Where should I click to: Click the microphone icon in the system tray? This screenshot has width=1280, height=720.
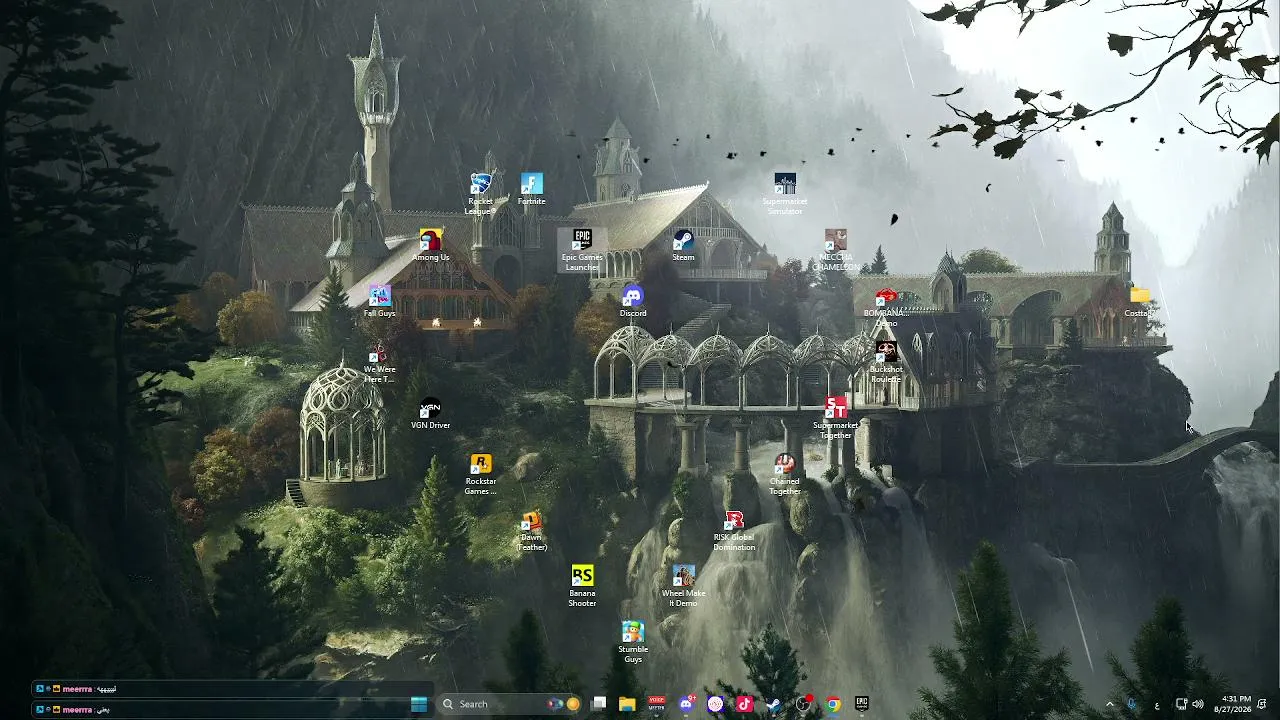[x=1132, y=704]
